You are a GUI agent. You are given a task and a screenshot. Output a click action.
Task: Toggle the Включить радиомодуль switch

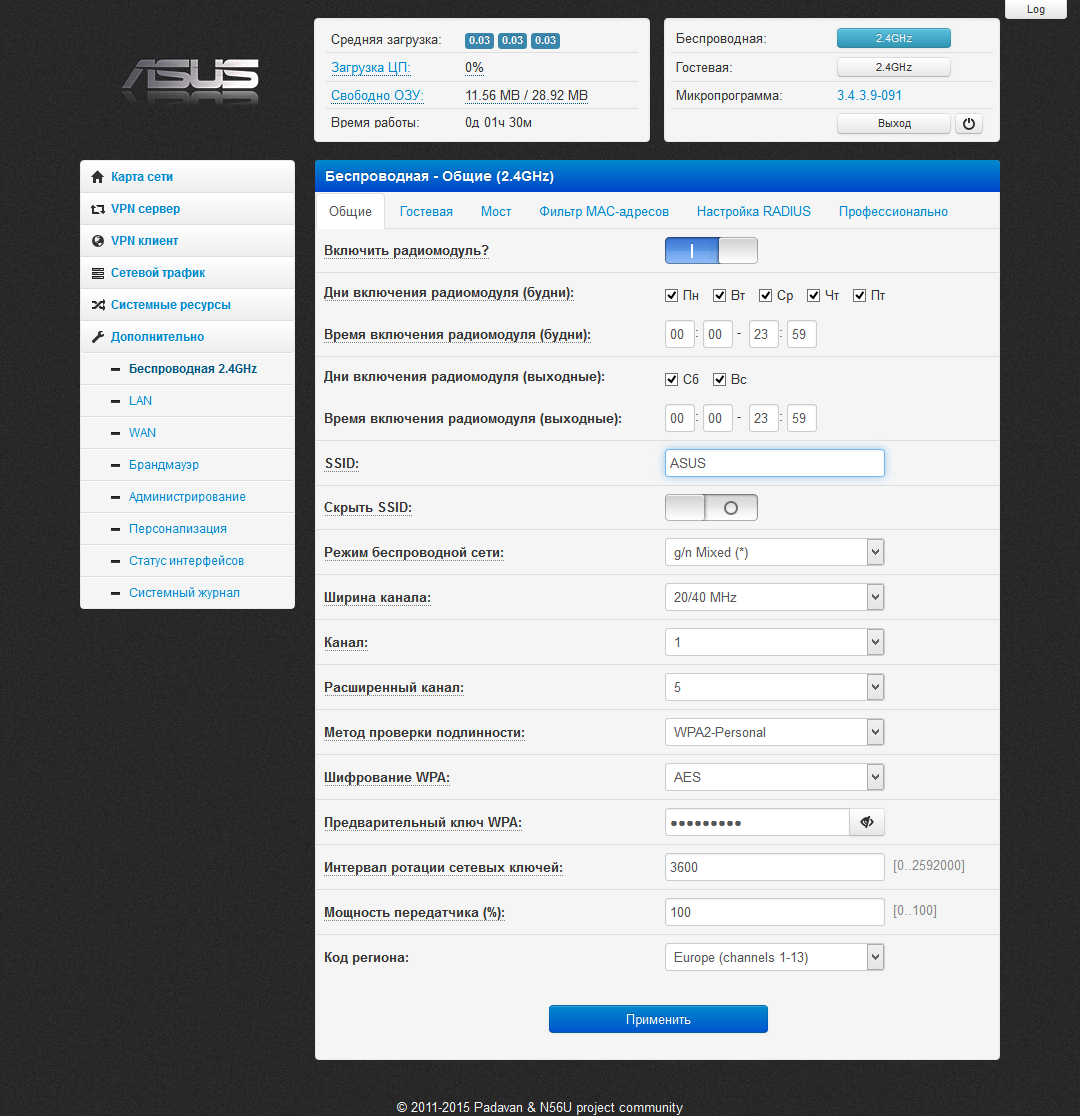[711, 251]
